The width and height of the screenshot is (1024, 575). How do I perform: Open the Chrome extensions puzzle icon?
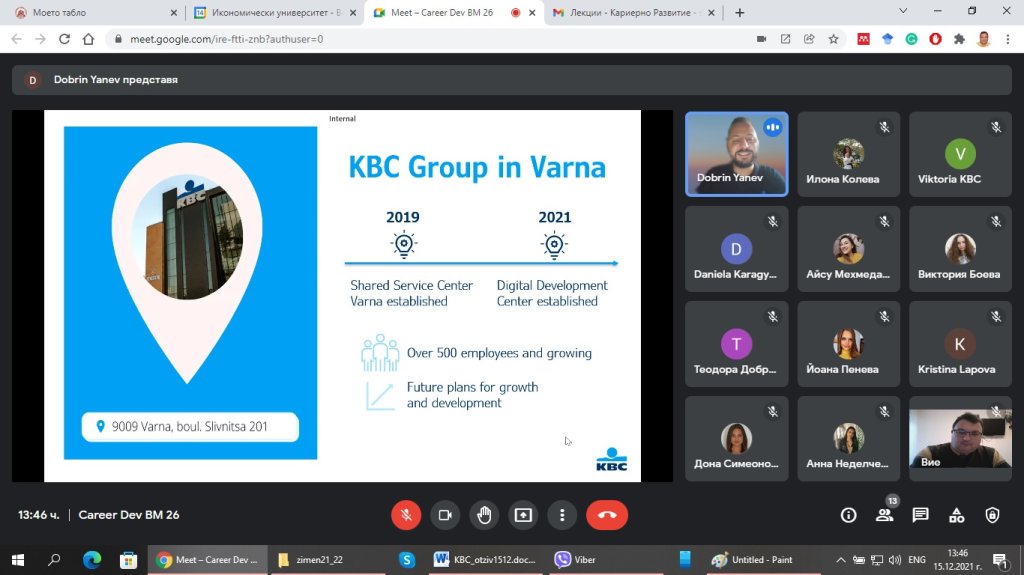tap(959, 39)
